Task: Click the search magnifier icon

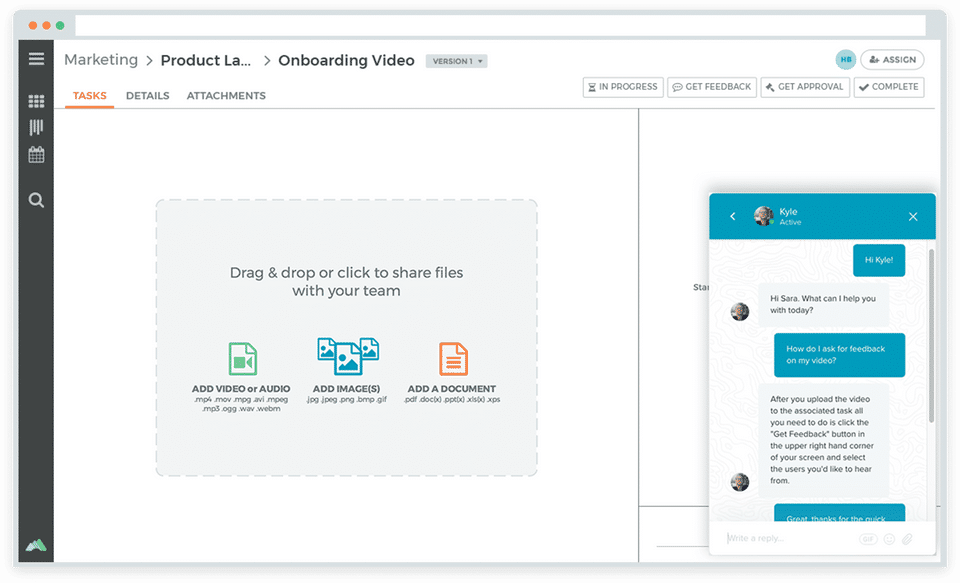Action: coord(36,200)
